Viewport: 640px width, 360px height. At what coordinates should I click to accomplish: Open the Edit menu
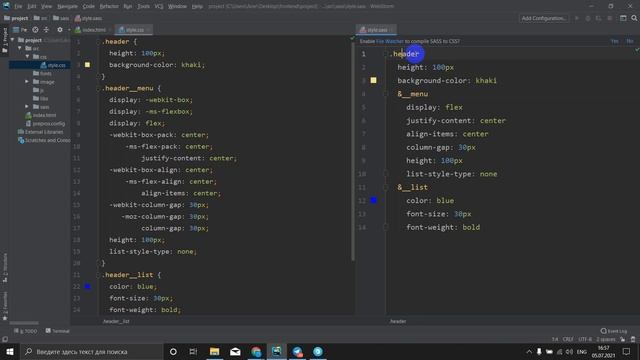pos(32,6)
